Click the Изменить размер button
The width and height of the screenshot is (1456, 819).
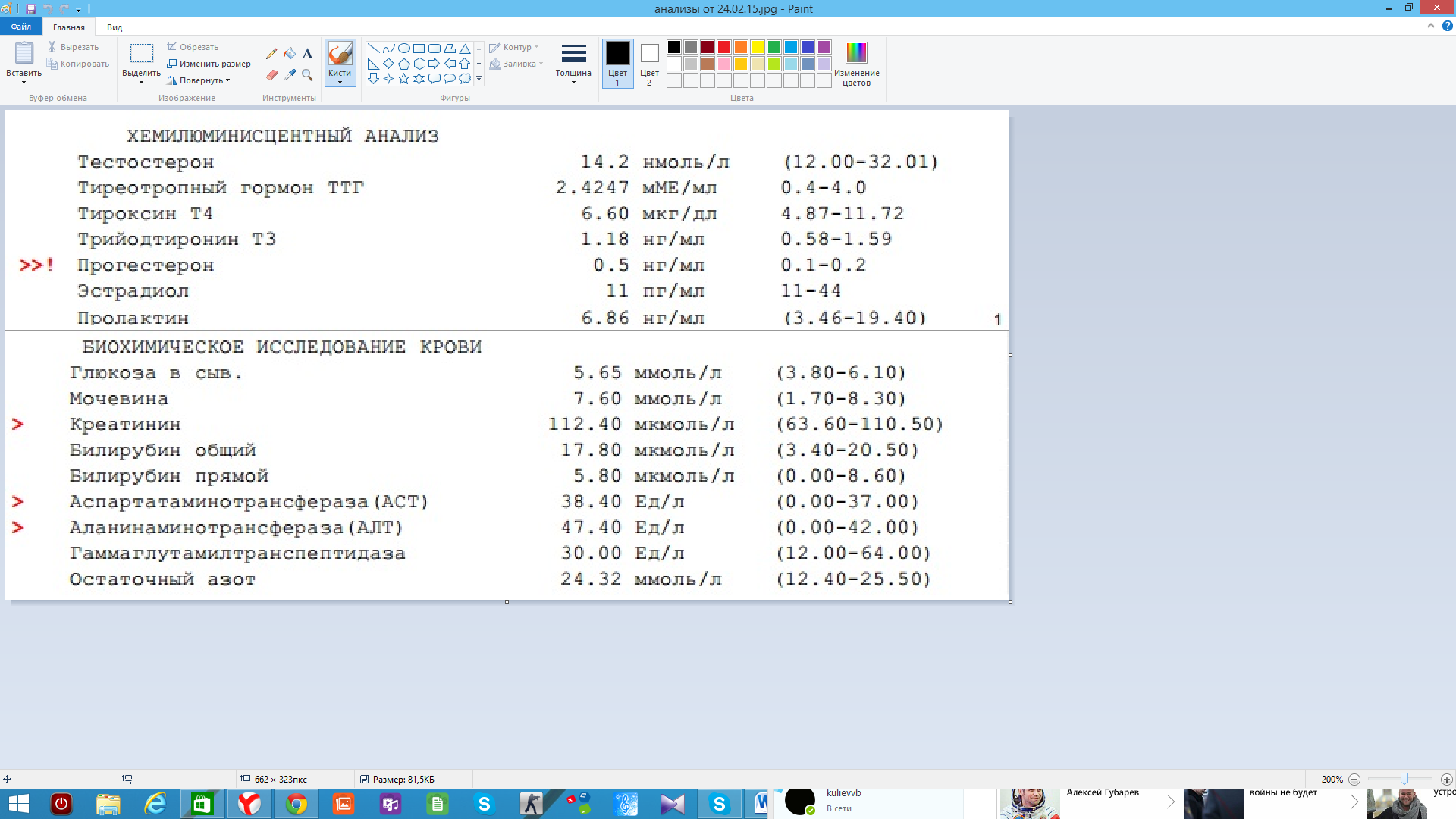click(x=209, y=64)
